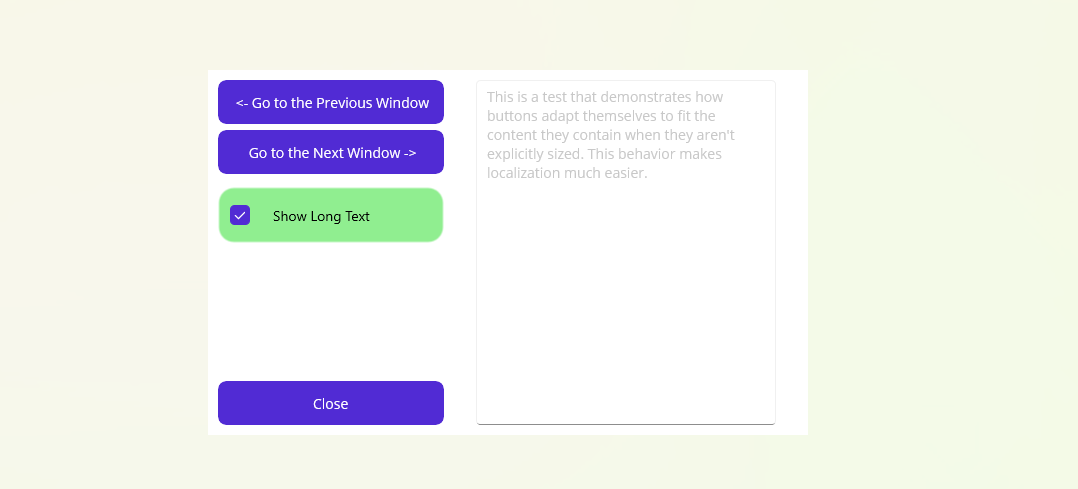1078x489 pixels.
Task: Select the "Go to the Previous Window" label
Action: pos(340,103)
